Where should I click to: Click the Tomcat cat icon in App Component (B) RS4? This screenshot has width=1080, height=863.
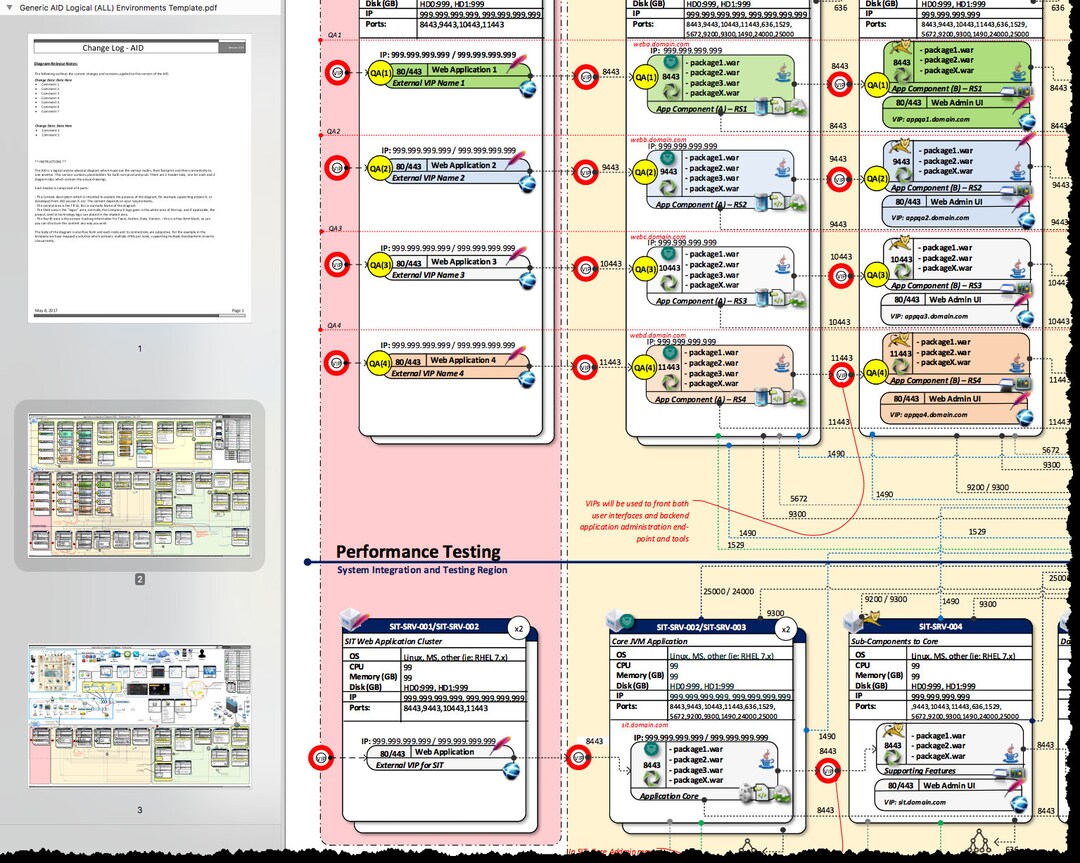coord(900,340)
